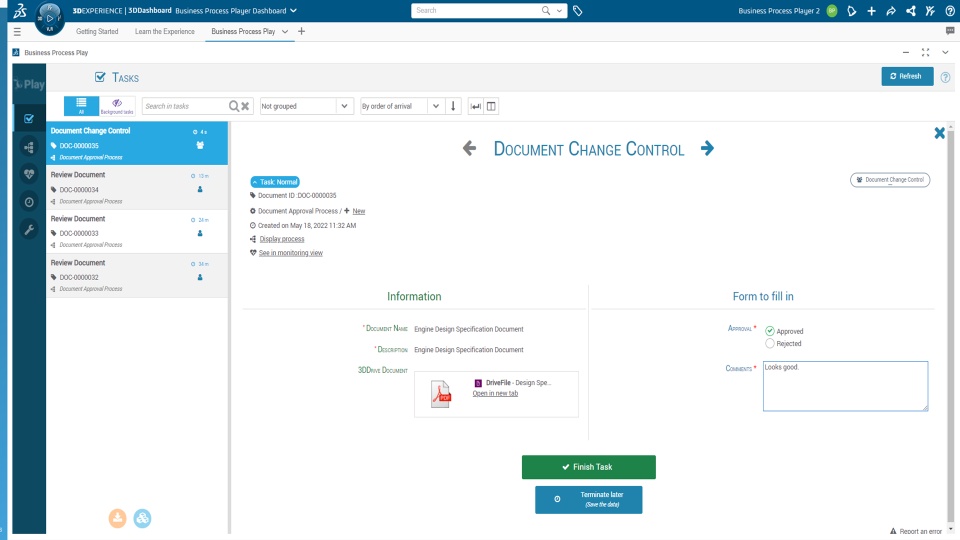Open the hamburger menu icon
The height and width of the screenshot is (540, 960).
coord(17,31)
